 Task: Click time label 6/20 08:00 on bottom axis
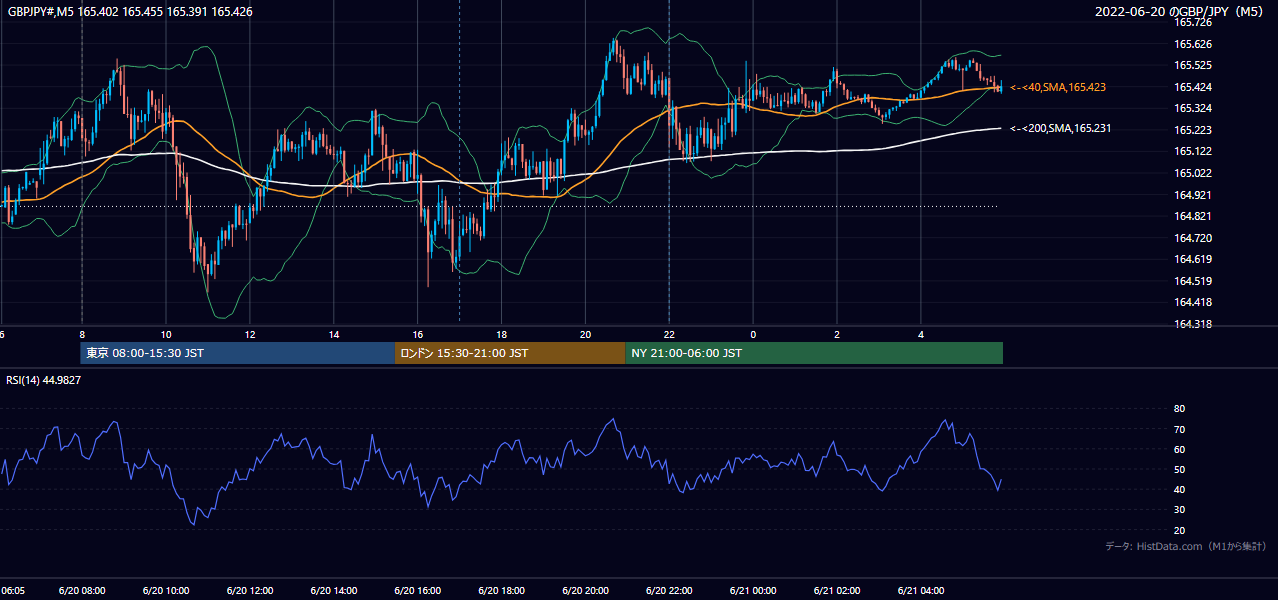(x=82, y=591)
